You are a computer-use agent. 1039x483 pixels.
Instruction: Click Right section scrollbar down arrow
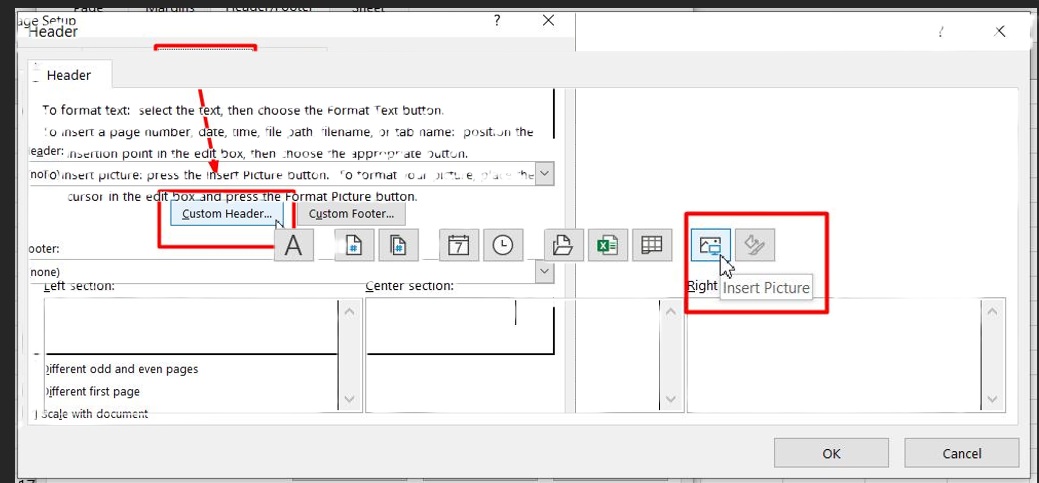tap(992, 400)
